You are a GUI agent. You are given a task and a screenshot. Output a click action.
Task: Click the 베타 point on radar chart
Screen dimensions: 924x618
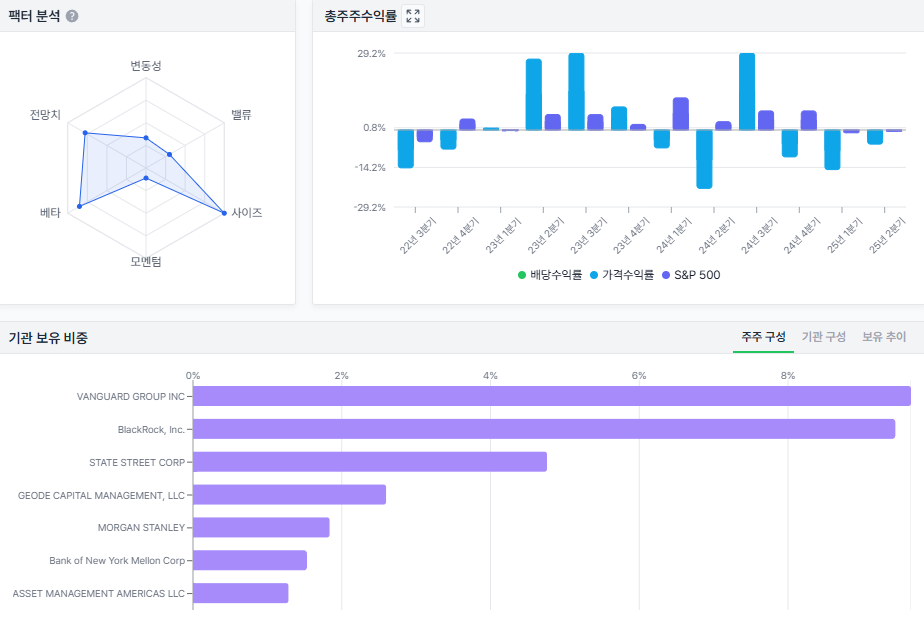80,206
